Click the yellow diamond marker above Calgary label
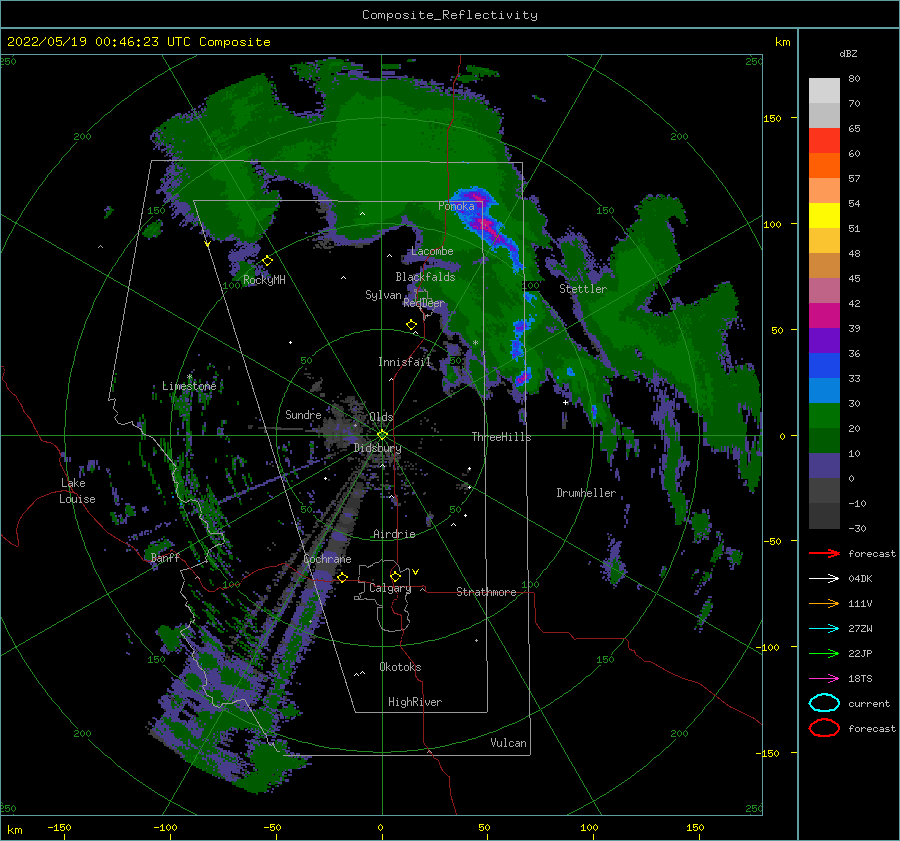 tap(395, 576)
